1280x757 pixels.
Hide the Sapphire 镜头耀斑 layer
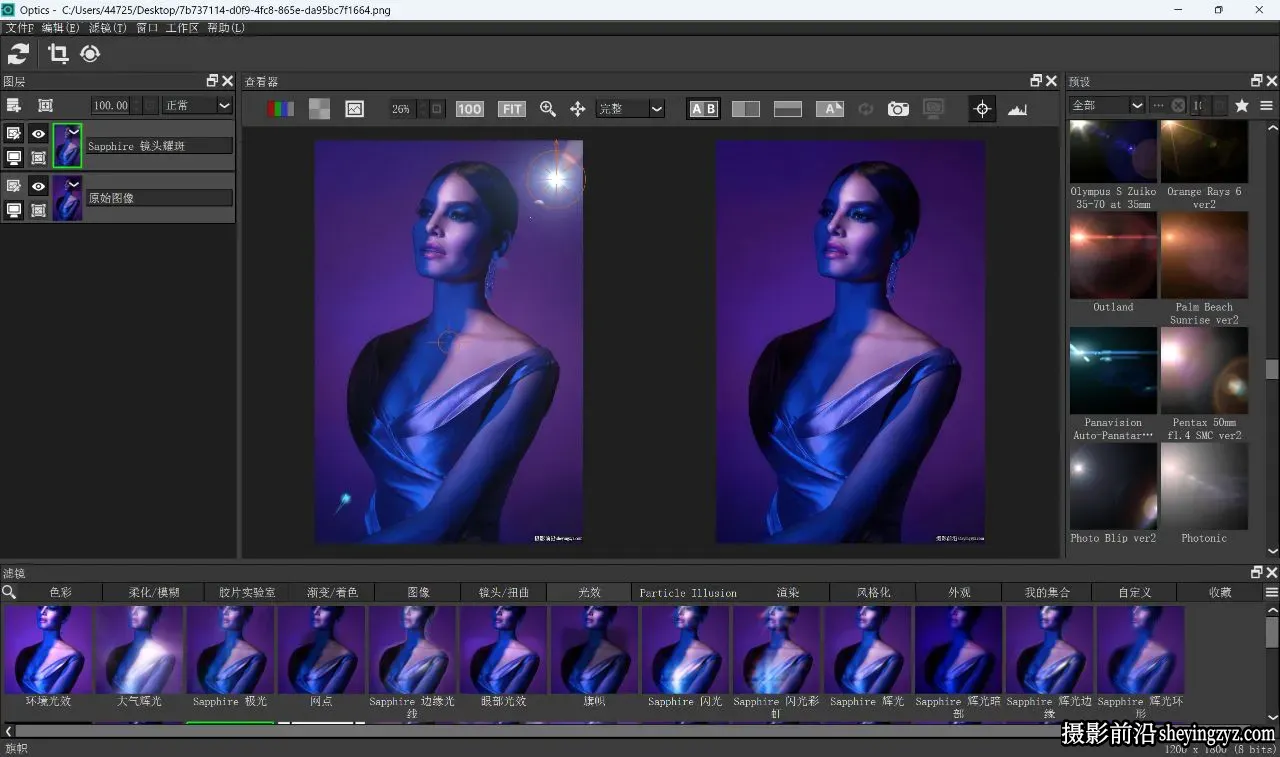point(38,133)
